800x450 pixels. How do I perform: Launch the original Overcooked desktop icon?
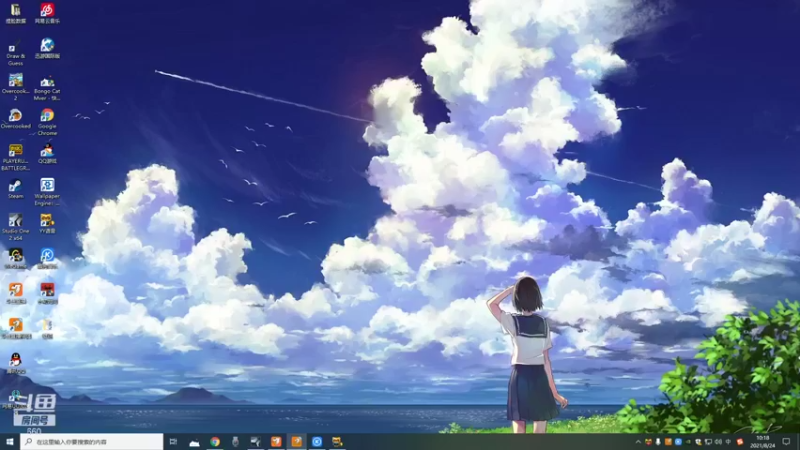coord(15,119)
